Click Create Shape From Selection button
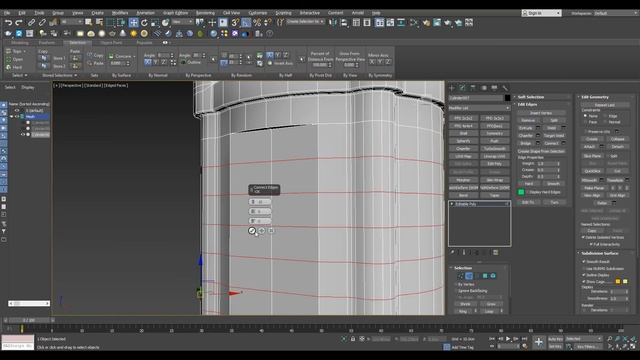The image size is (640, 360). (x=541, y=151)
